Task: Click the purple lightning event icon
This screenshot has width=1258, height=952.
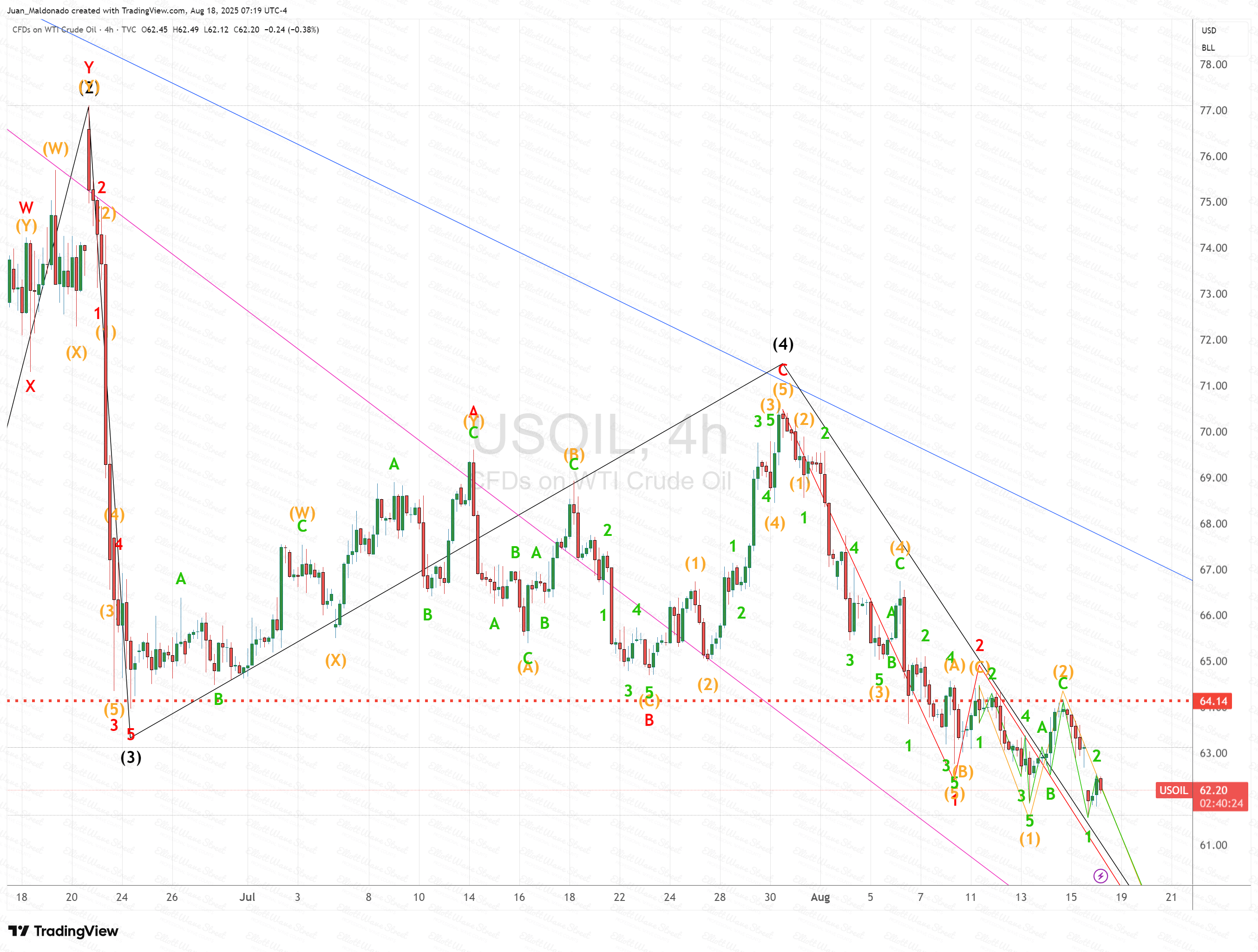Action: tap(1101, 876)
